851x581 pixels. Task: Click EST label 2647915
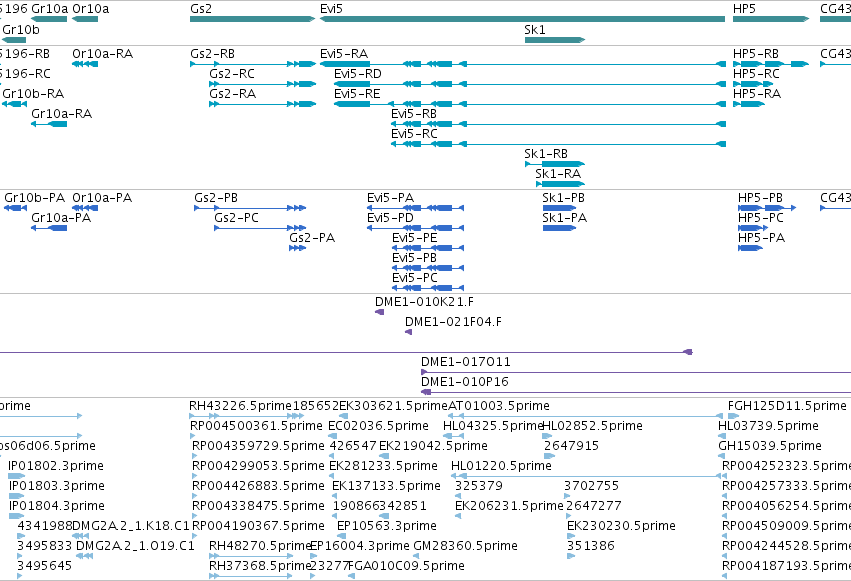coord(571,446)
